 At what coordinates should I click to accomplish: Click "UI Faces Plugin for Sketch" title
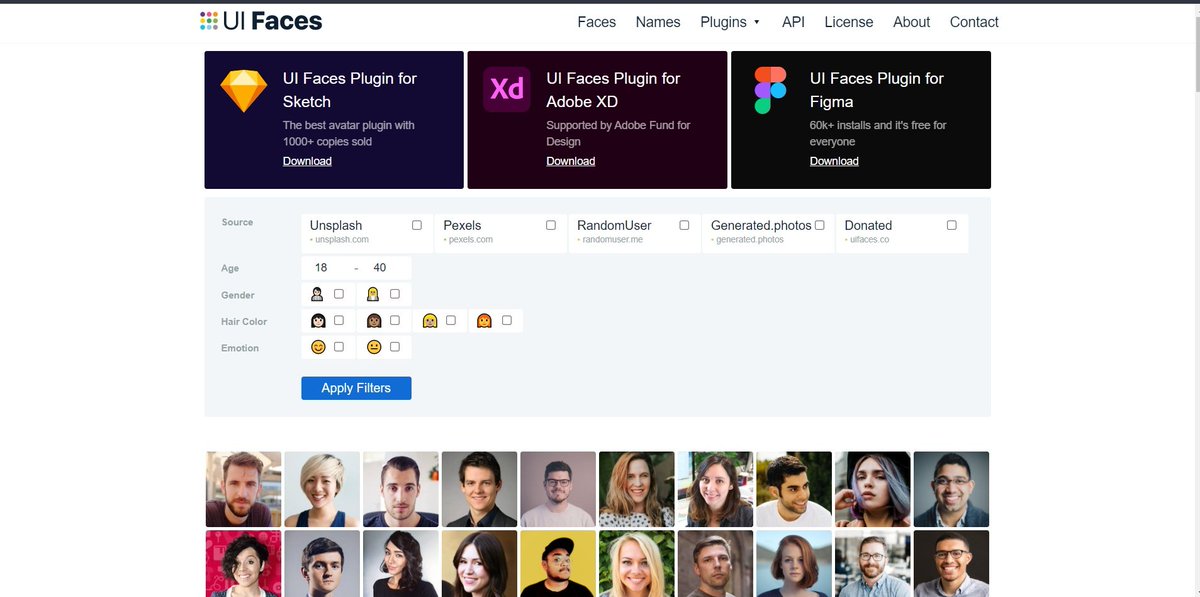[x=350, y=90]
